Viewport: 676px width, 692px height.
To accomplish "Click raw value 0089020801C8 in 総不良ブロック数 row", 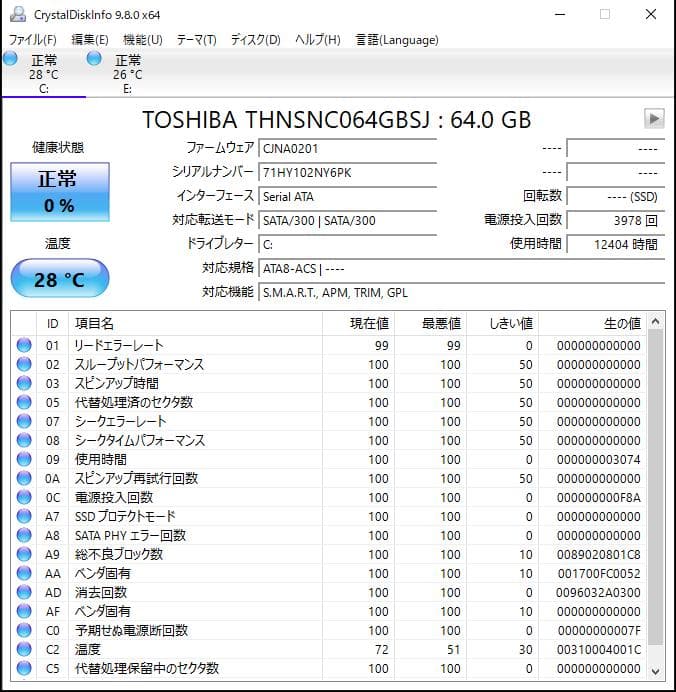I will [x=598, y=554].
